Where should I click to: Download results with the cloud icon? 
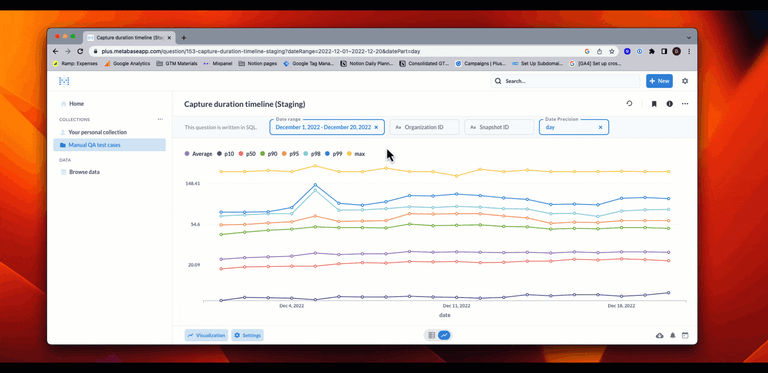659,335
